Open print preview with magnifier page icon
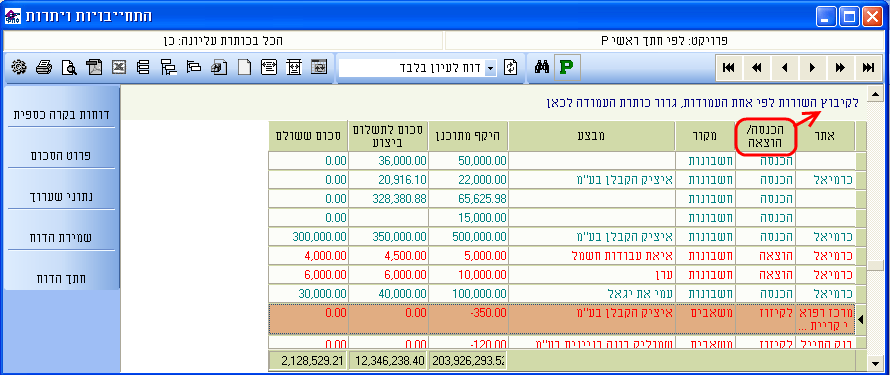Viewport: 890px width, 375px height. tap(69, 67)
